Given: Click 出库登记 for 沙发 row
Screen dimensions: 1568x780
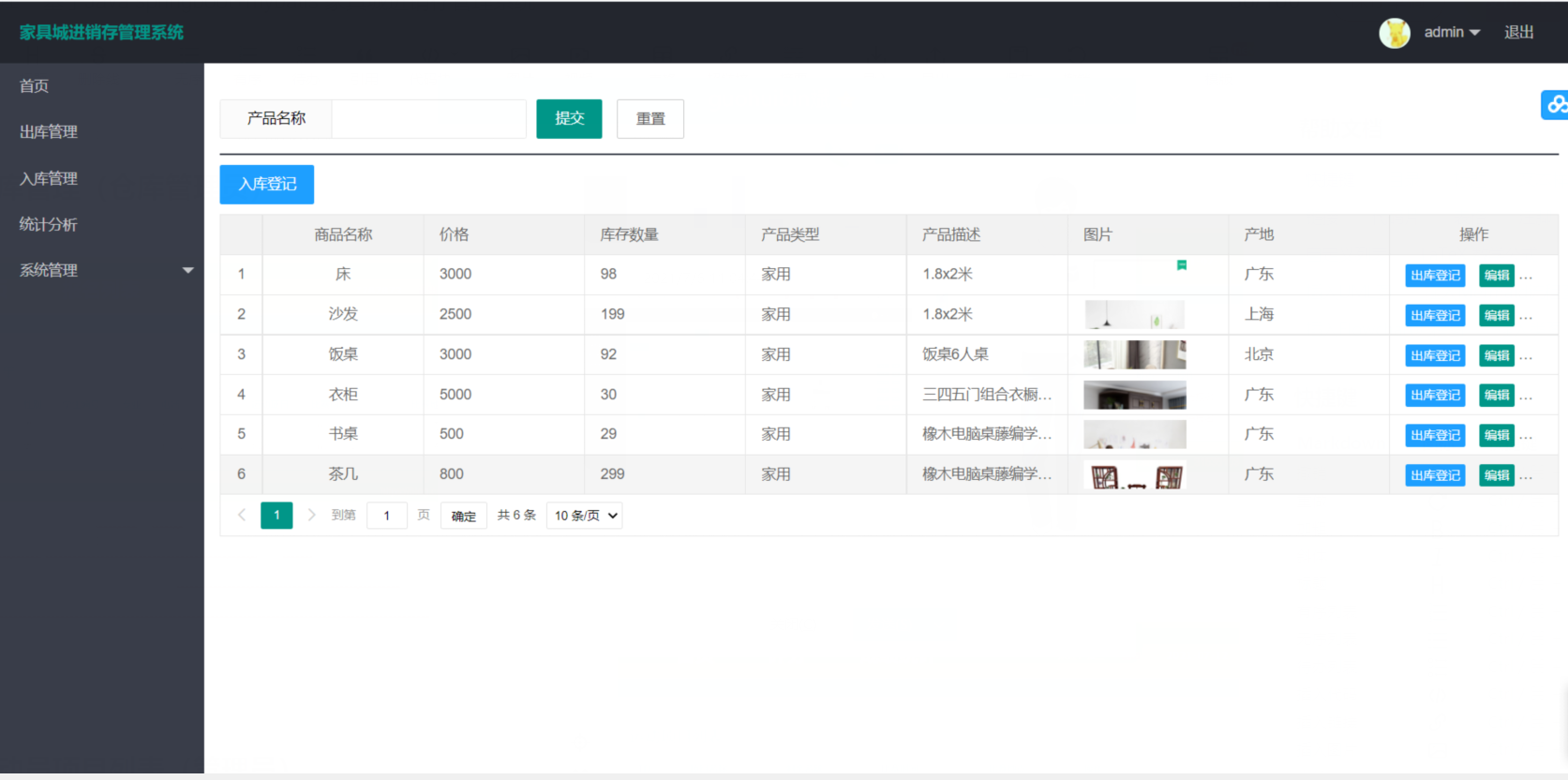Looking at the screenshot, I should click(1435, 316).
